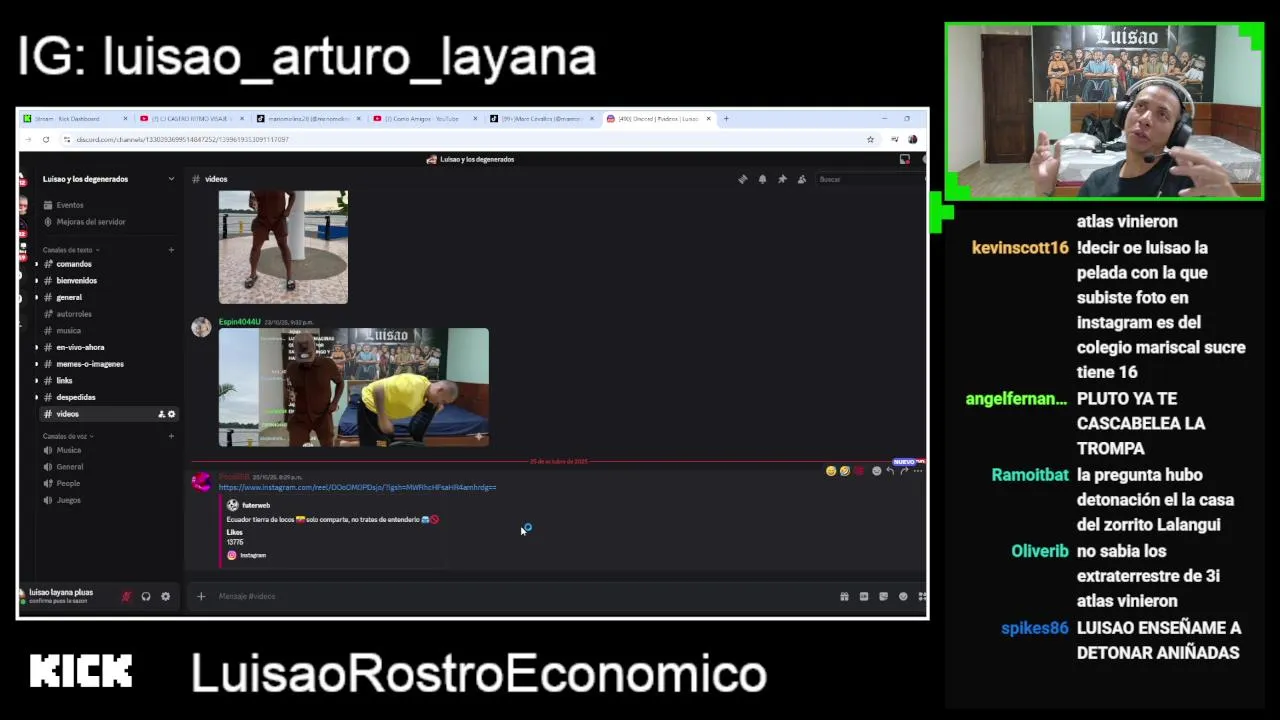Viewport: 1280px width, 720px height.
Task: Click Espin4044U username in chat
Action: coord(239,322)
